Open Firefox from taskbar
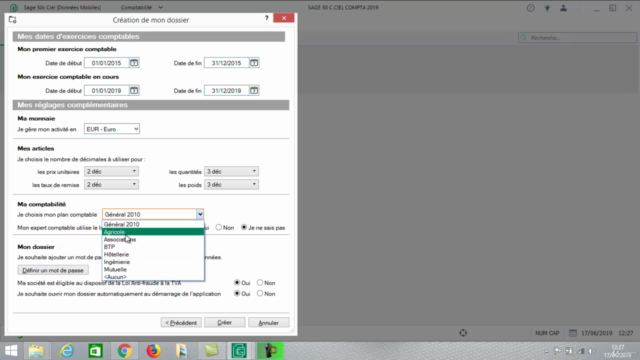This screenshot has height=360, width=640. coord(153,351)
